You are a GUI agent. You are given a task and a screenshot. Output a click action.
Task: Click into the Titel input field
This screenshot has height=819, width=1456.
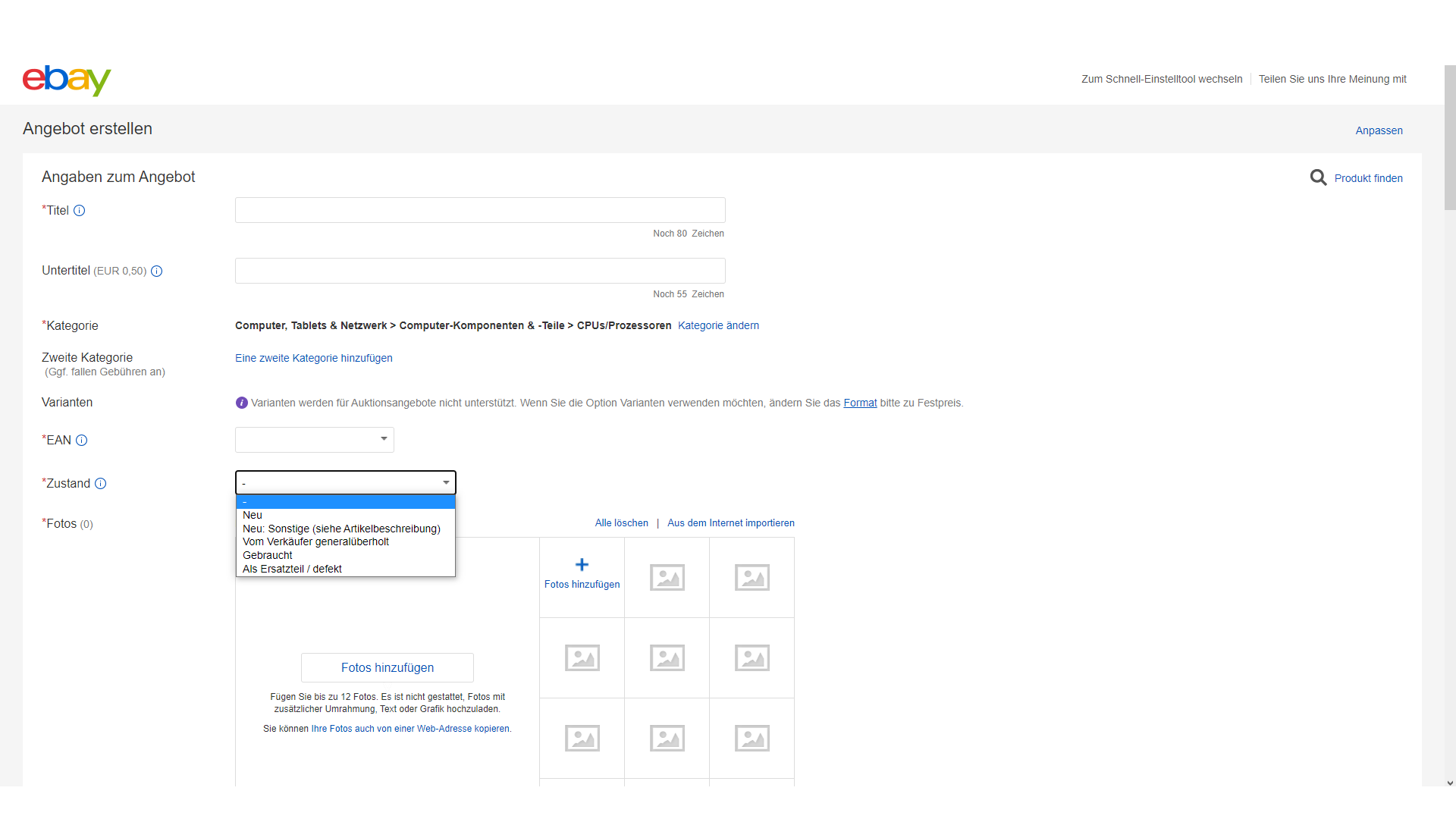(479, 210)
